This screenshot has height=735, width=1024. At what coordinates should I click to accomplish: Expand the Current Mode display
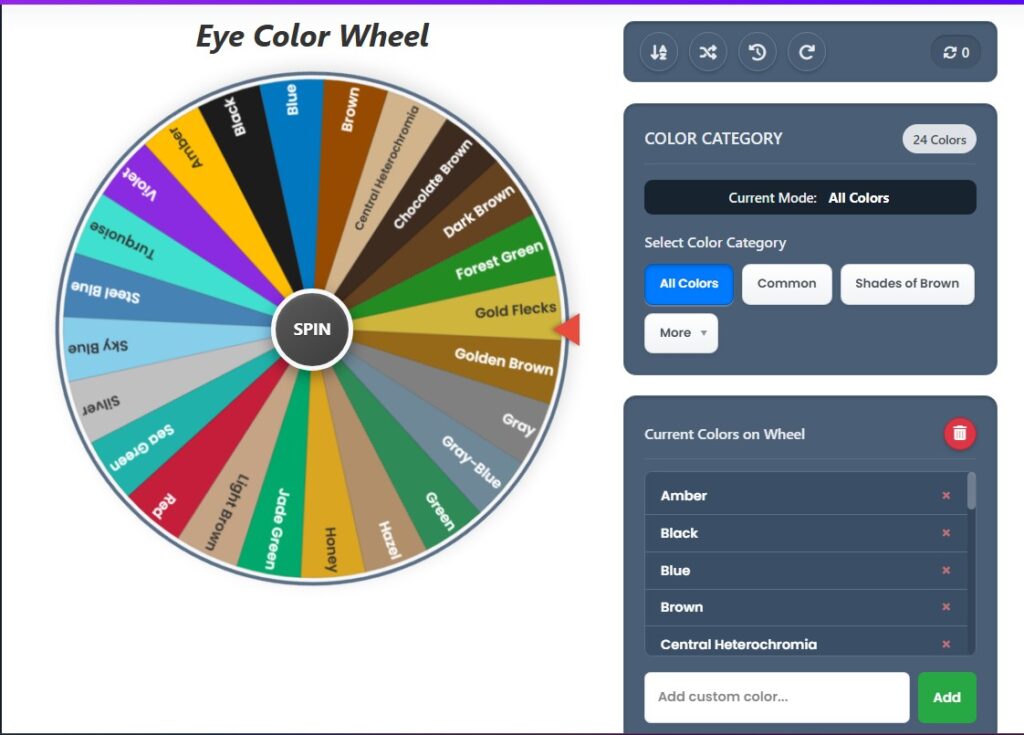pyautogui.click(x=811, y=197)
